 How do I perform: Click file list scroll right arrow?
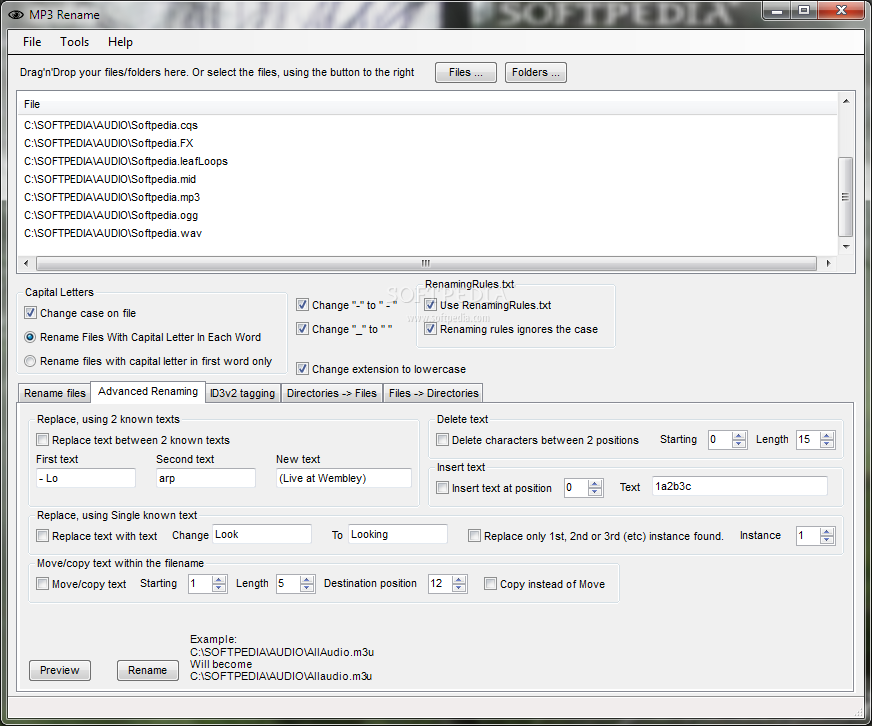(829, 263)
